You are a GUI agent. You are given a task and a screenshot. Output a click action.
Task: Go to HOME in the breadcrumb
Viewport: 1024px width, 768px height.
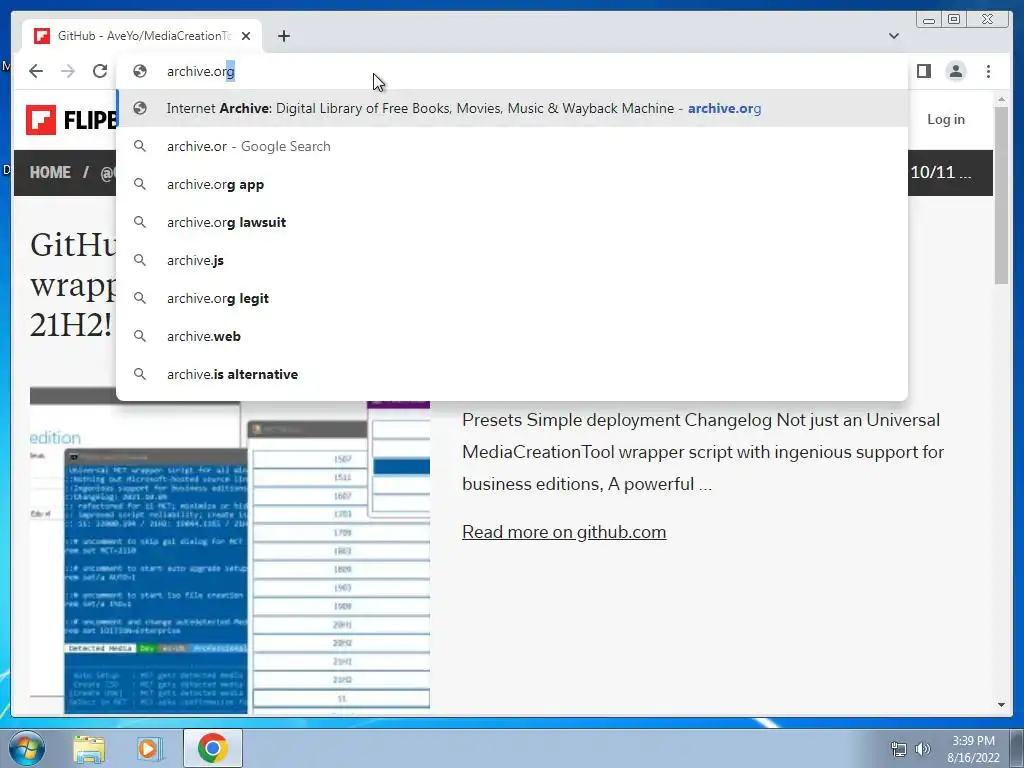(x=50, y=172)
